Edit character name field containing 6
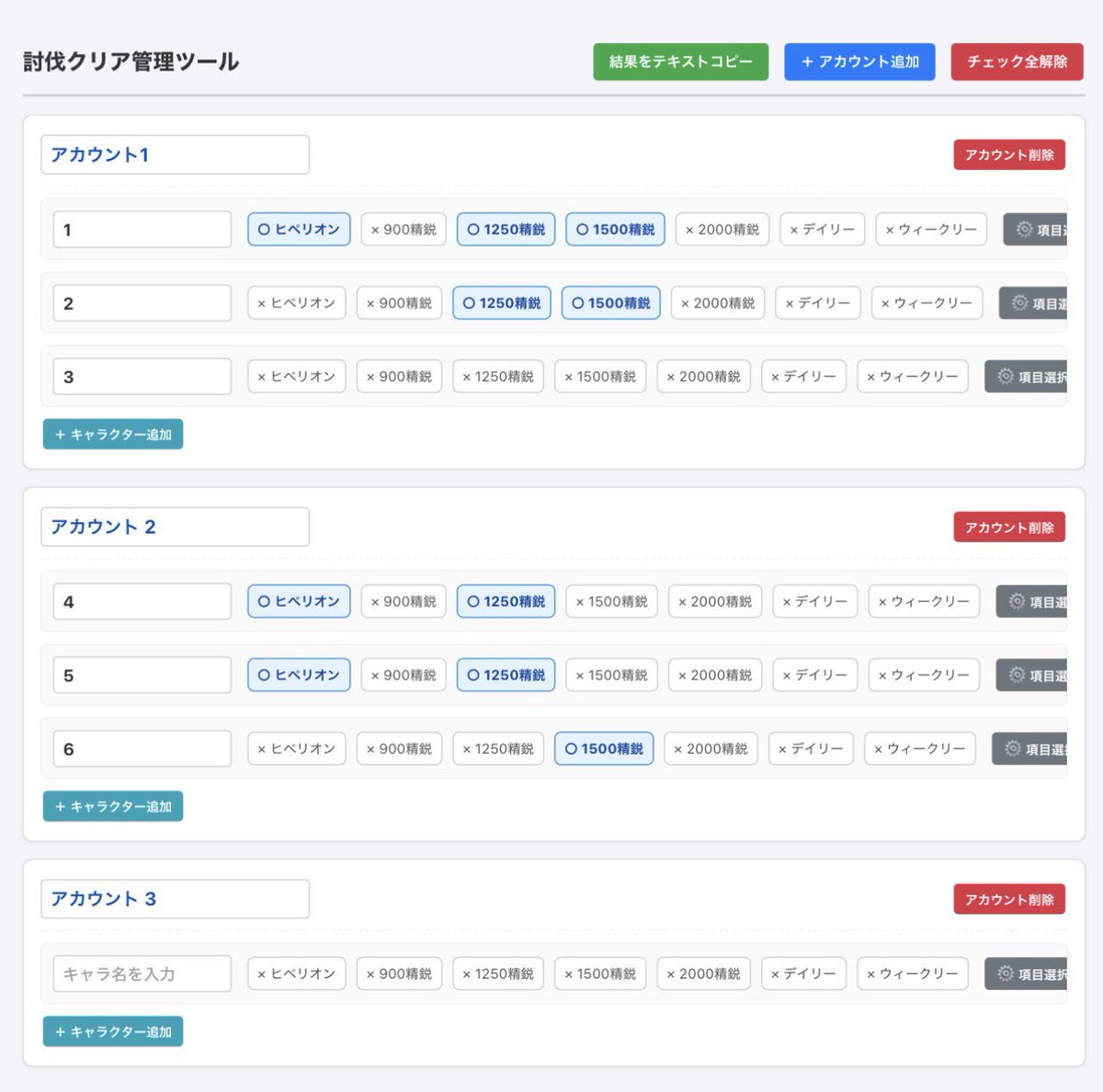Screen dimensions: 1103x1092 click(x=142, y=748)
